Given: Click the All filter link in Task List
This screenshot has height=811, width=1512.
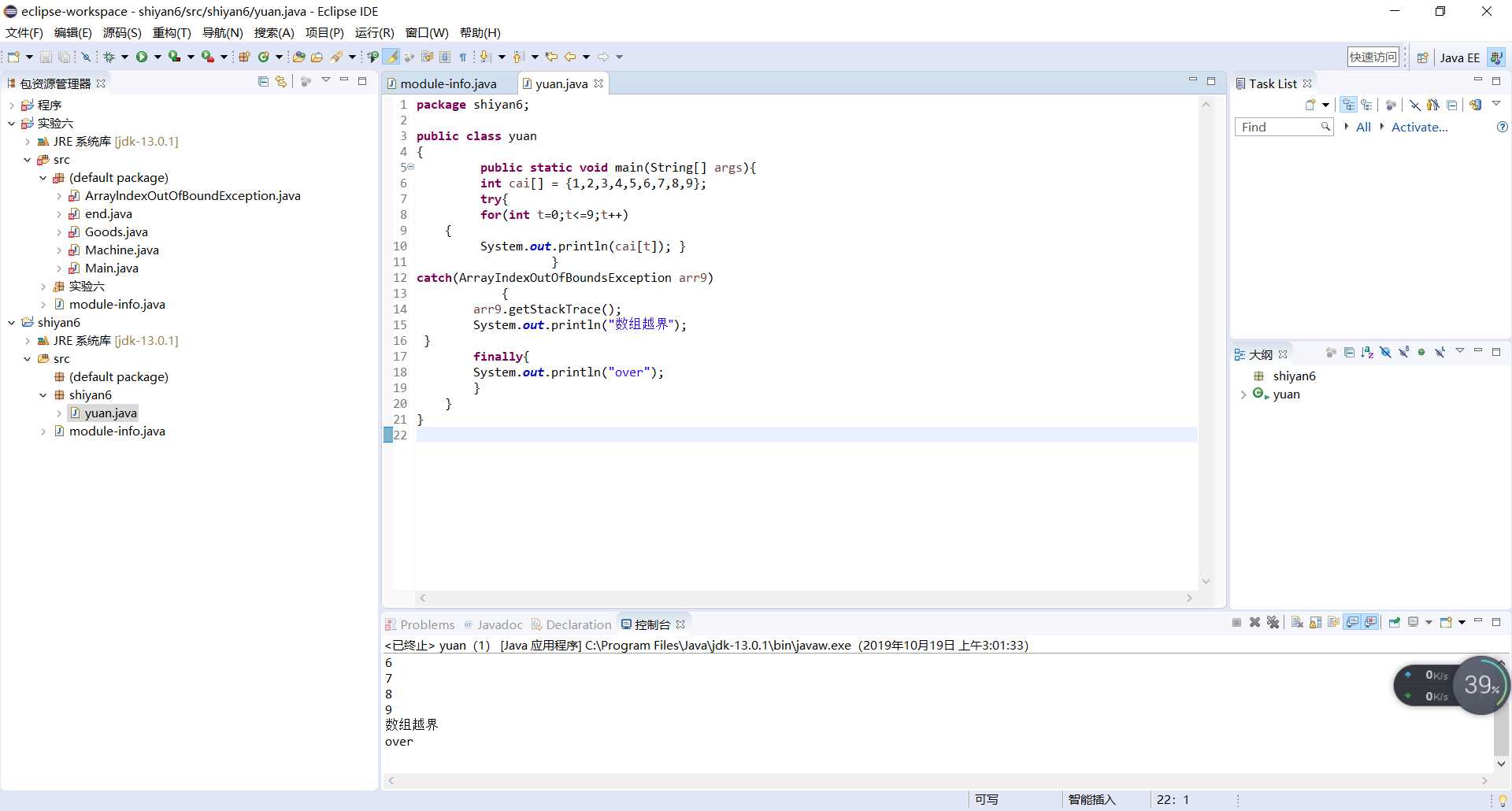Looking at the screenshot, I should pos(1363,127).
